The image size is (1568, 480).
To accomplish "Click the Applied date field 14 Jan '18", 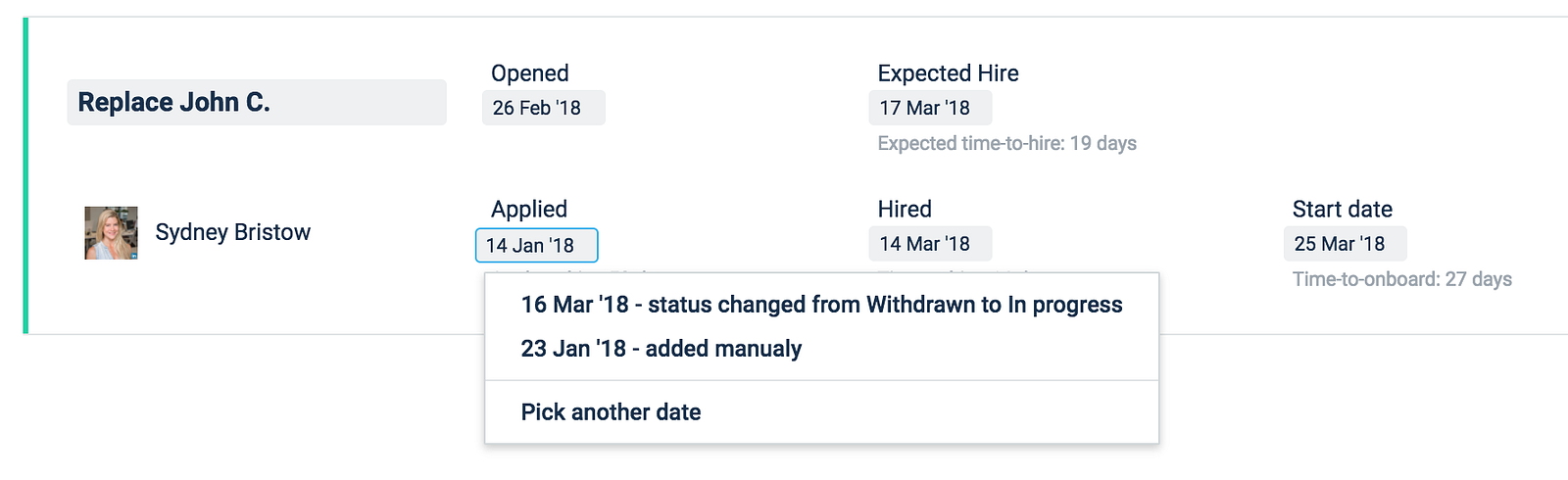I will (536, 245).
